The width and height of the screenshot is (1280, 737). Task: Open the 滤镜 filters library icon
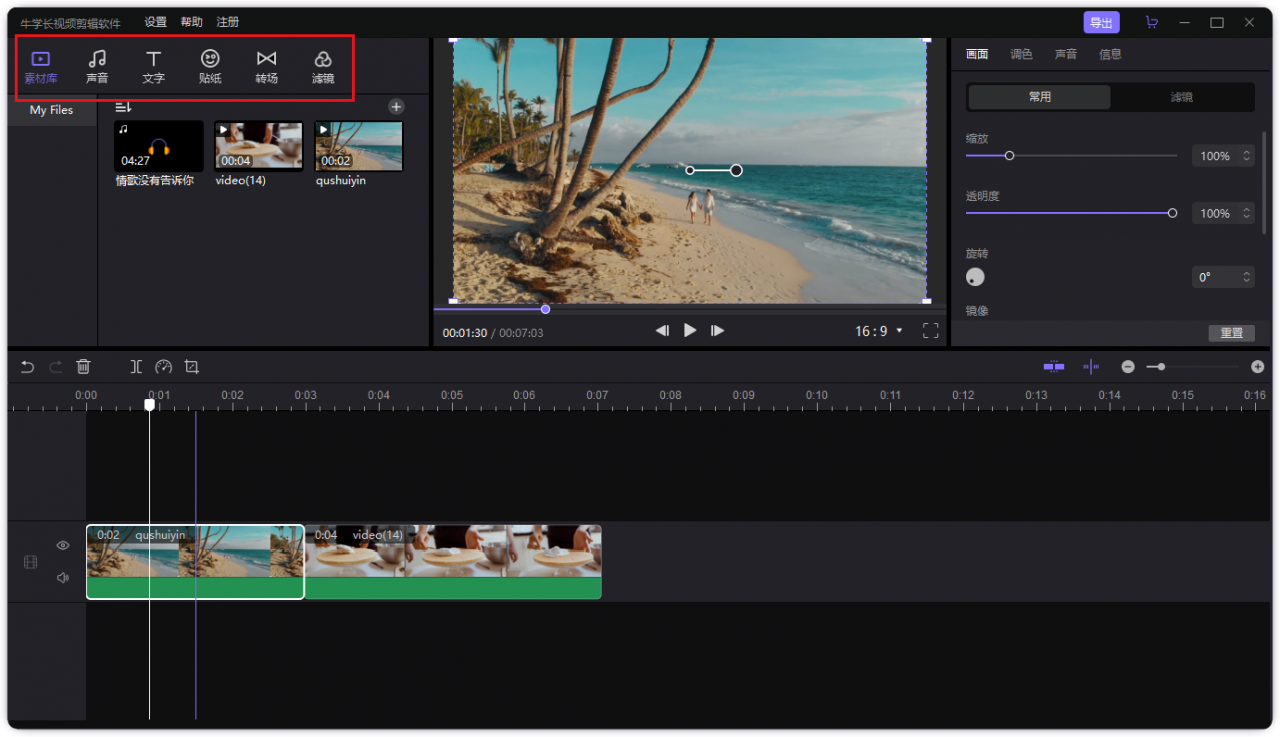(322, 66)
